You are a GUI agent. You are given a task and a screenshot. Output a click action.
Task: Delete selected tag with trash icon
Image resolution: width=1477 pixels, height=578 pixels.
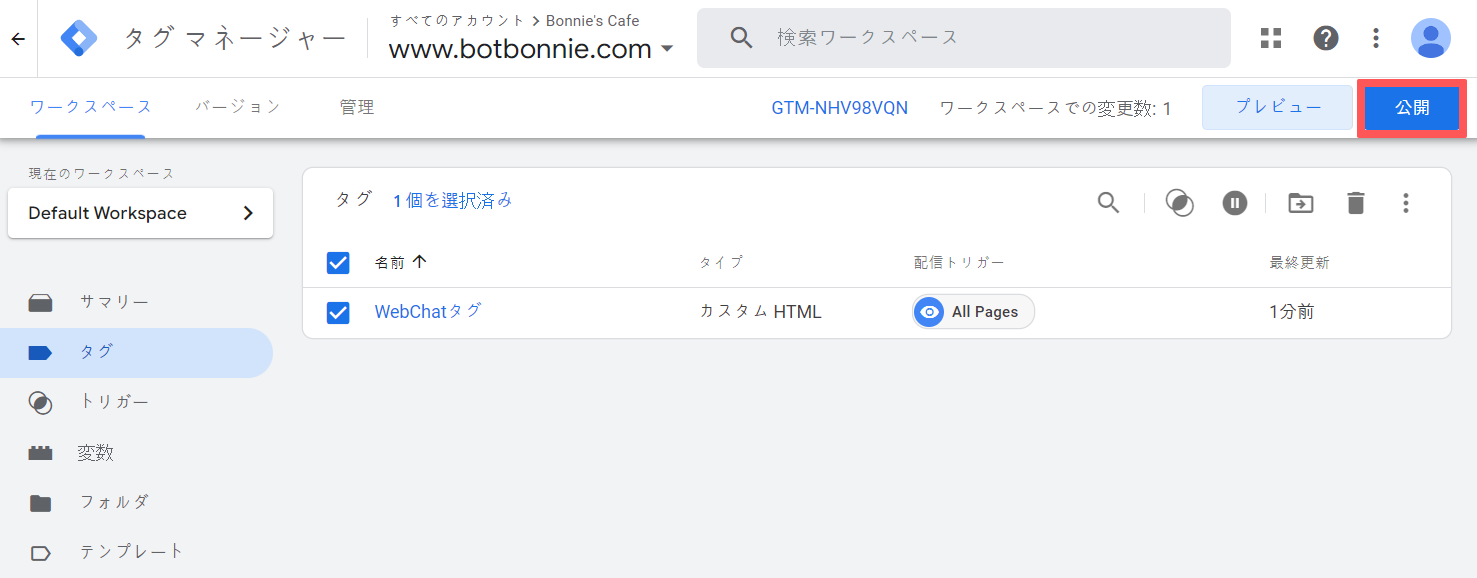tap(1355, 203)
